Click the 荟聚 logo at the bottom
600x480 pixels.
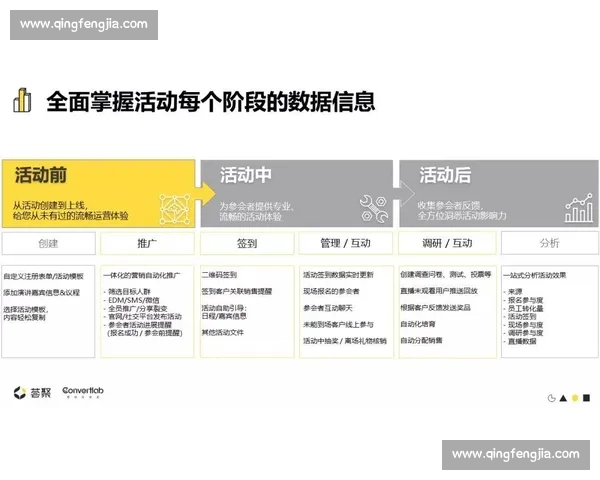(x=32, y=392)
